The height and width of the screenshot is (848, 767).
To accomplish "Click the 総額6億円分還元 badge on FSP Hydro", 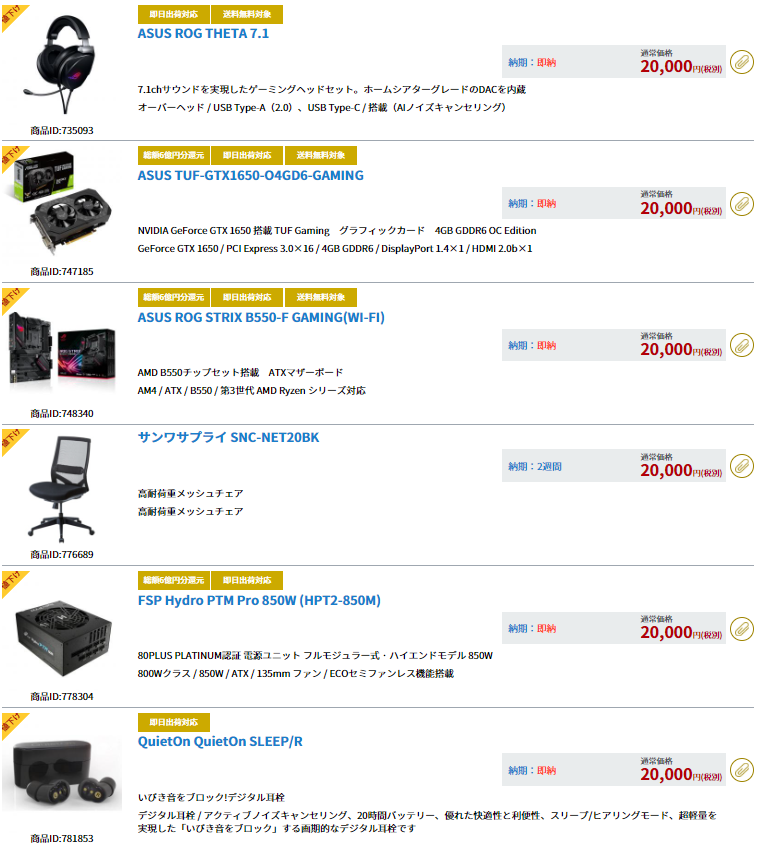I will click(174, 580).
